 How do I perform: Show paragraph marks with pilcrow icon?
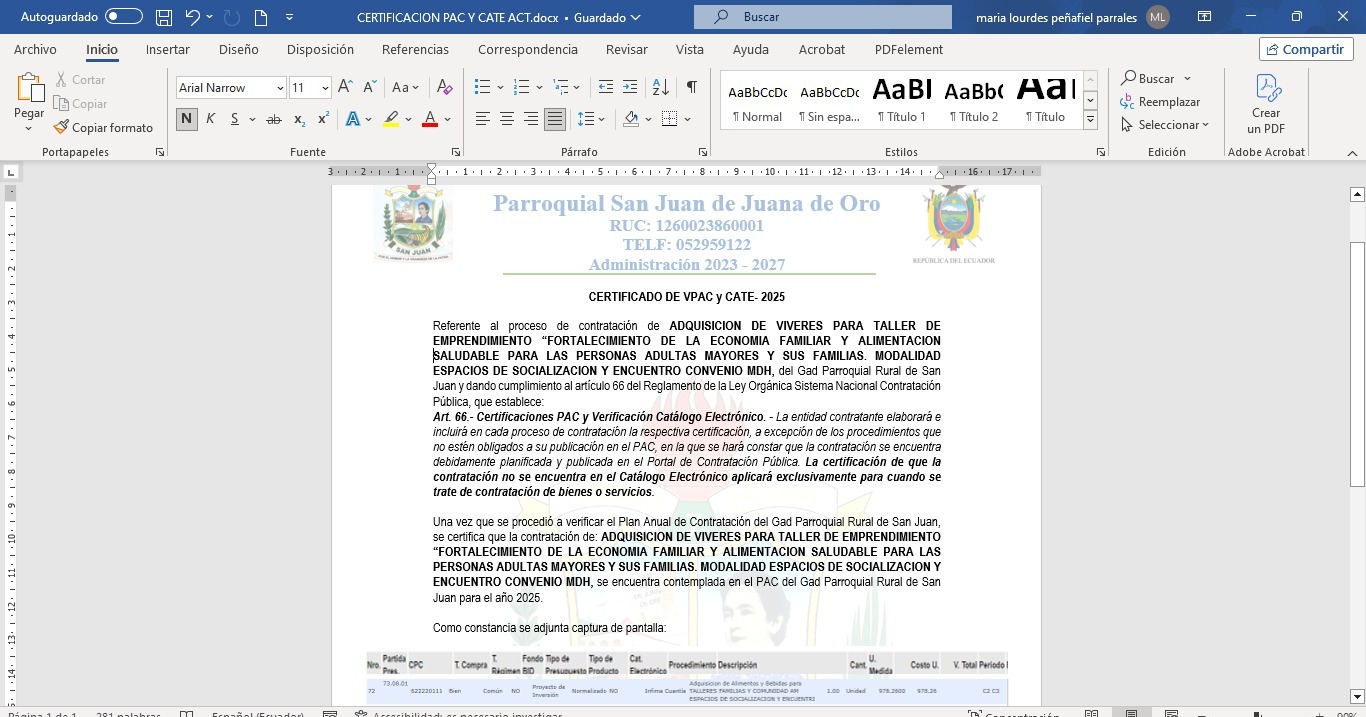(691, 88)
